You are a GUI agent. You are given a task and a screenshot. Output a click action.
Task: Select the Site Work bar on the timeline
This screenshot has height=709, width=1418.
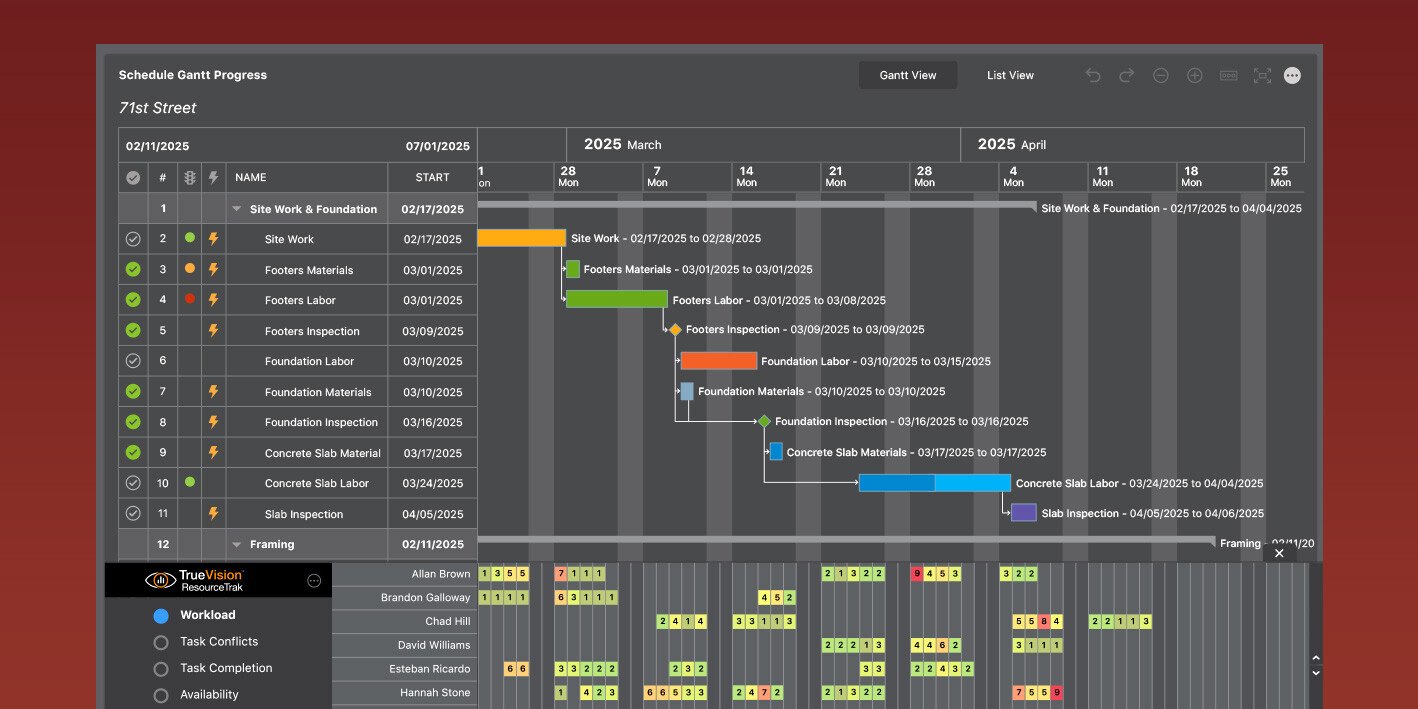(520, 238)
